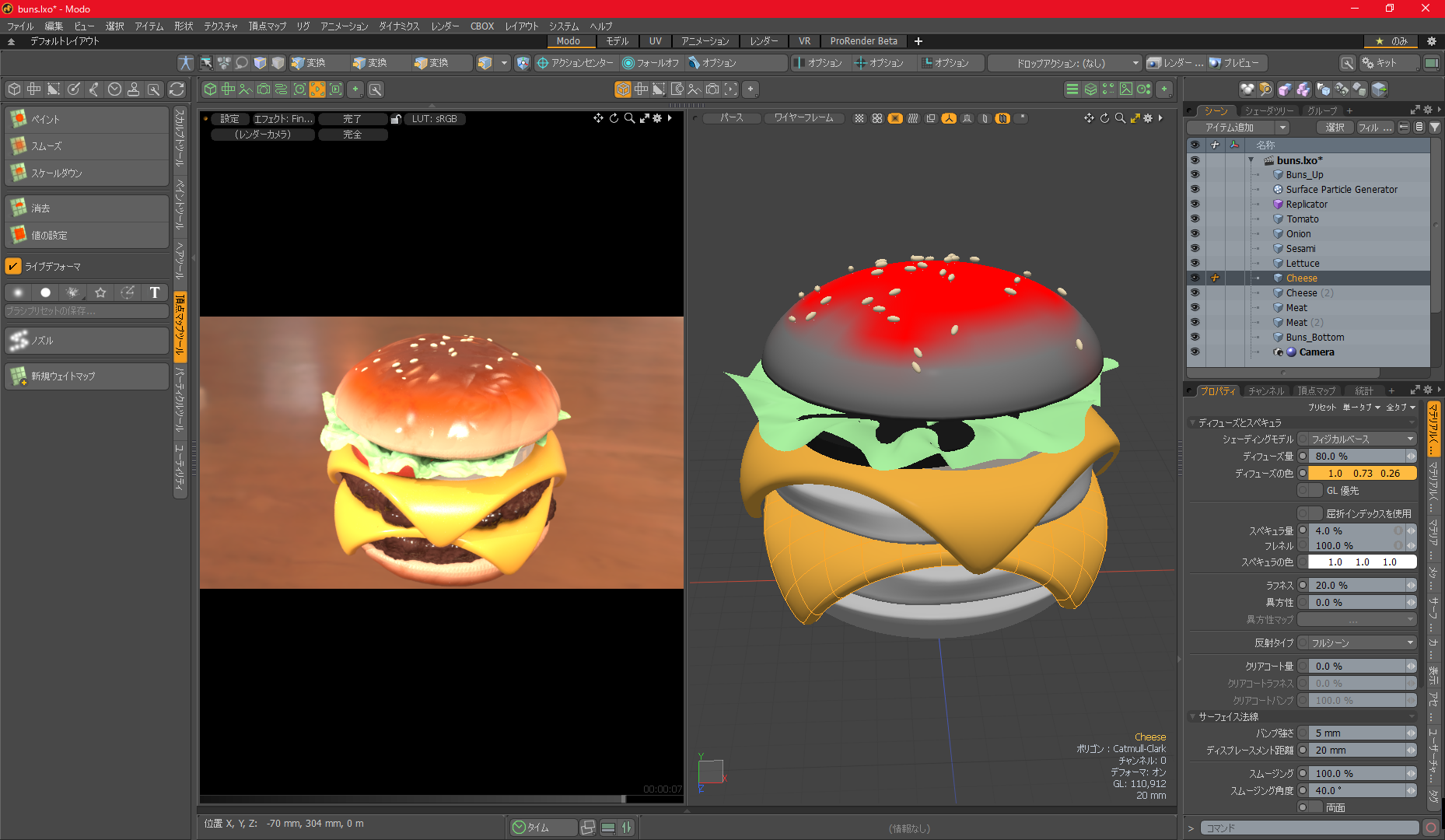Image resolution: width=1445 pixels, height=840 pixels.
Task: Click the Specular Color swatch
Action: pos(1362,562)
